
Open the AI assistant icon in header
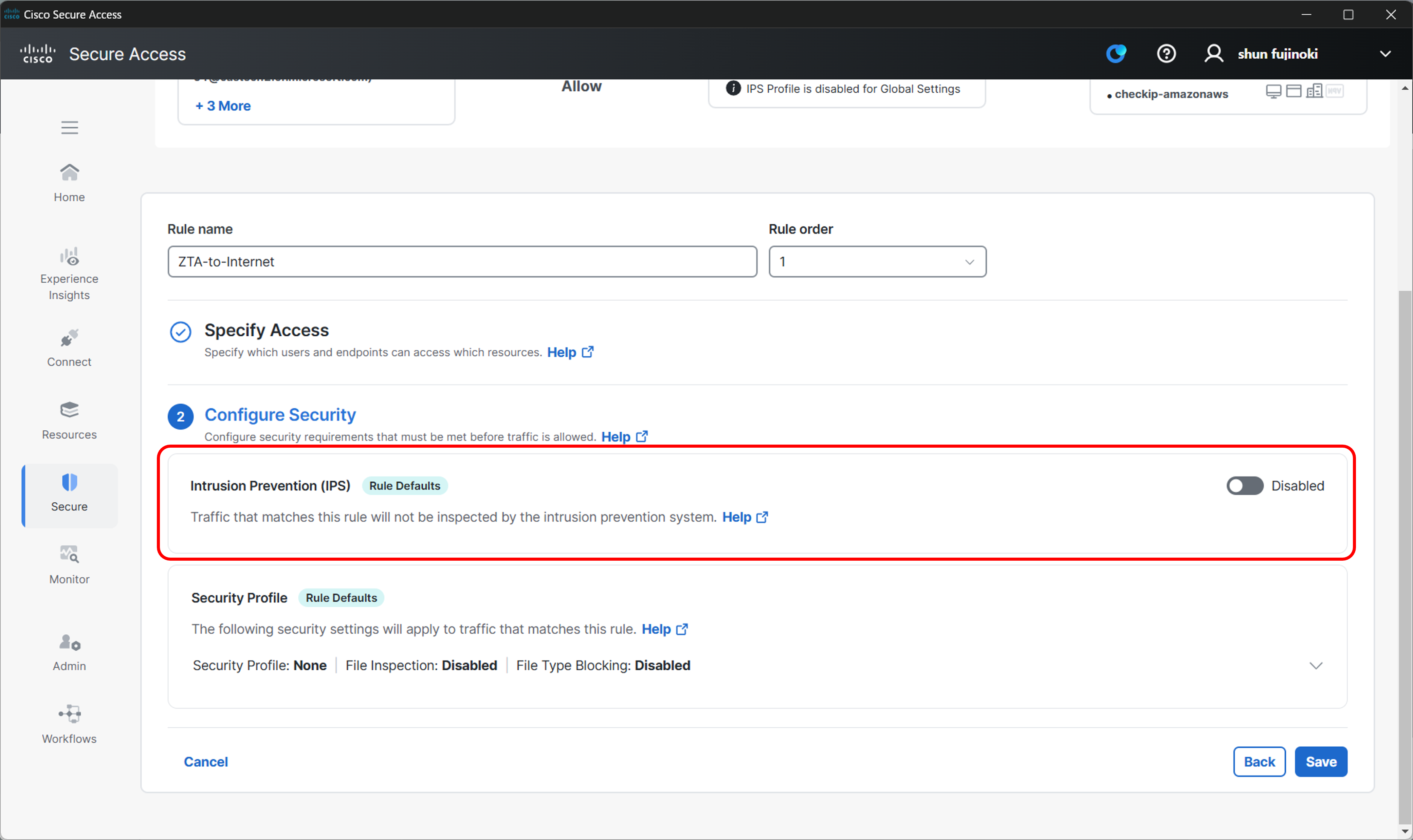1116,54
